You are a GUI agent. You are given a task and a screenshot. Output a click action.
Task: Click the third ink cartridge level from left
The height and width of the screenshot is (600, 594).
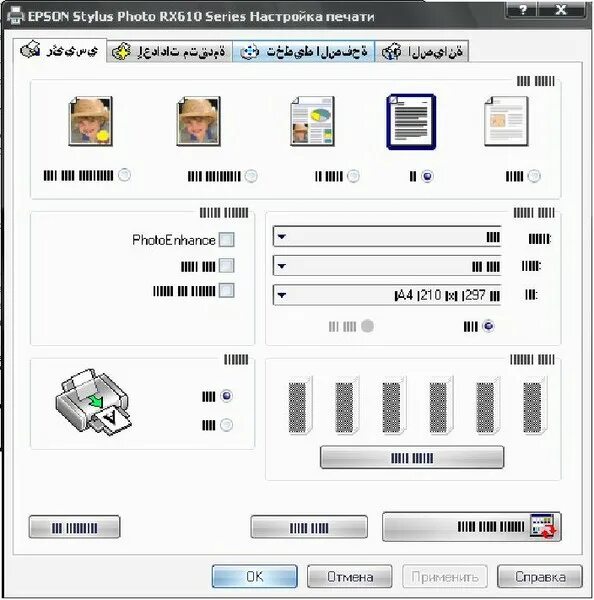[394, 406]
